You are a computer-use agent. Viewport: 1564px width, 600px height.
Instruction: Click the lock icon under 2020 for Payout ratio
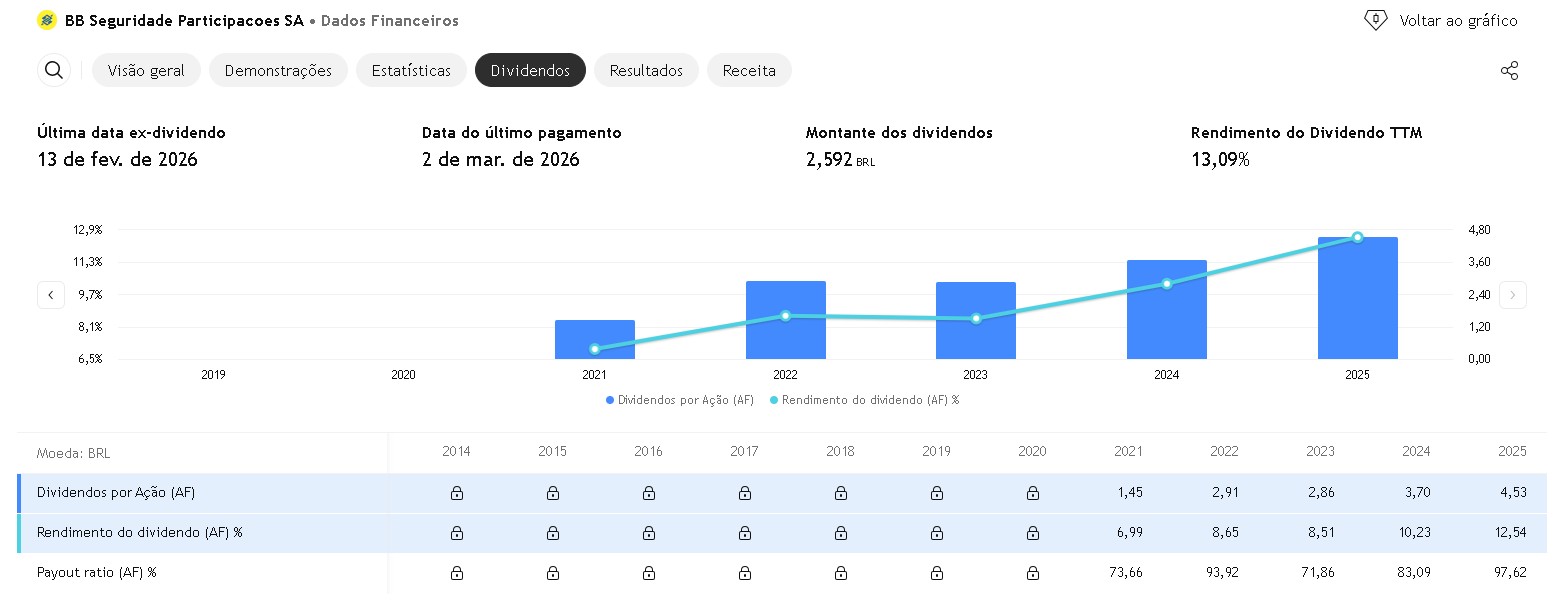pyautogui.click(x=1033, y=573)
